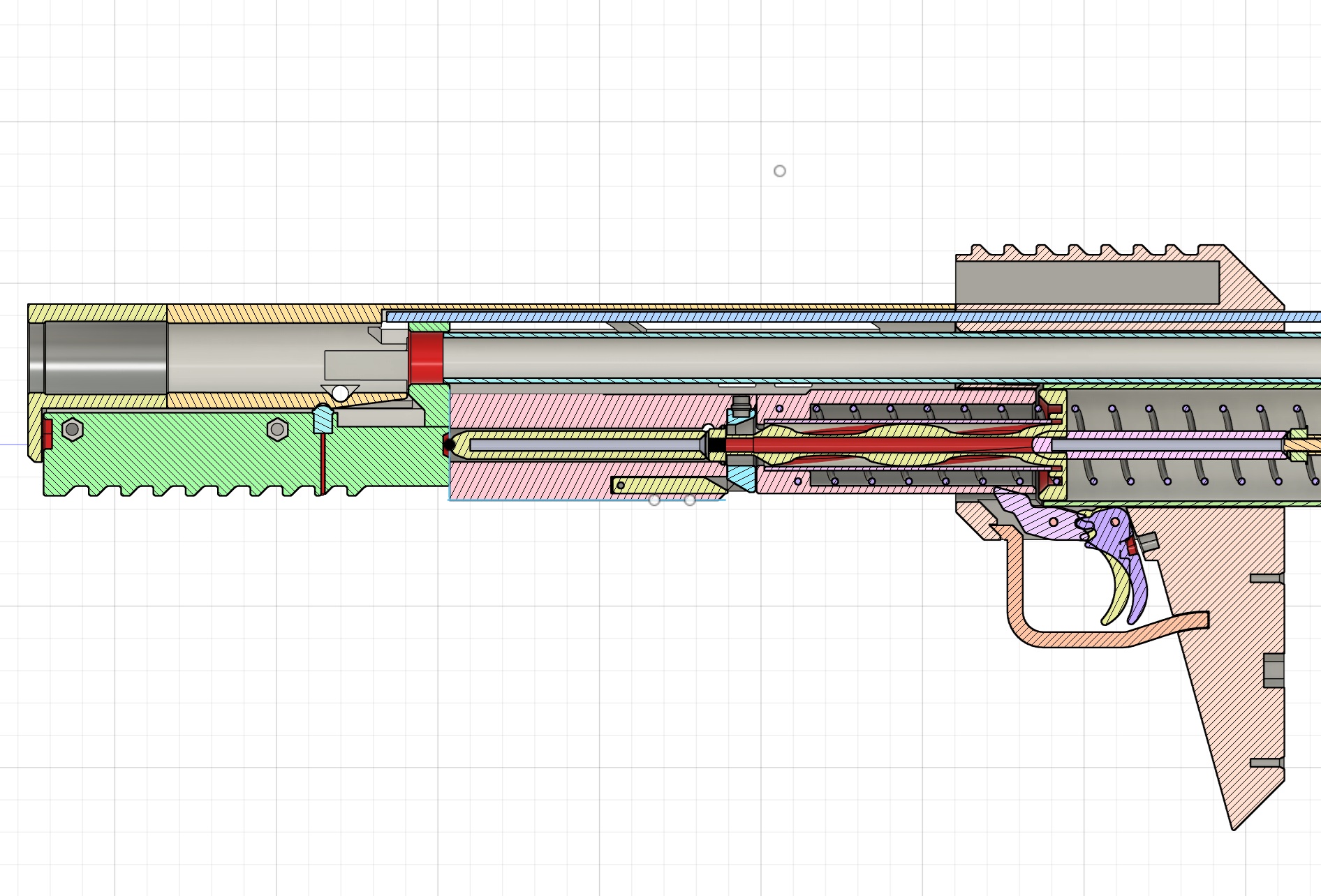Select the small red plate at green rail front
Screen dimensions: 1321x896
point(47,434)
